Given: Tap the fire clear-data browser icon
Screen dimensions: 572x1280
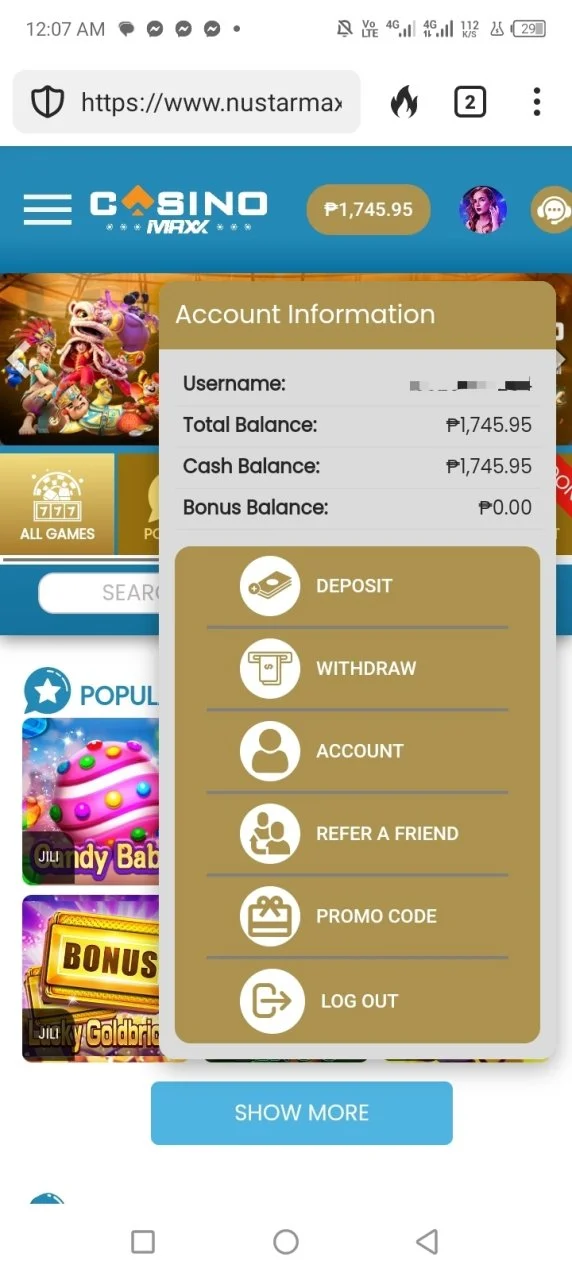Looking at the screenshot, I should point(404,102).
